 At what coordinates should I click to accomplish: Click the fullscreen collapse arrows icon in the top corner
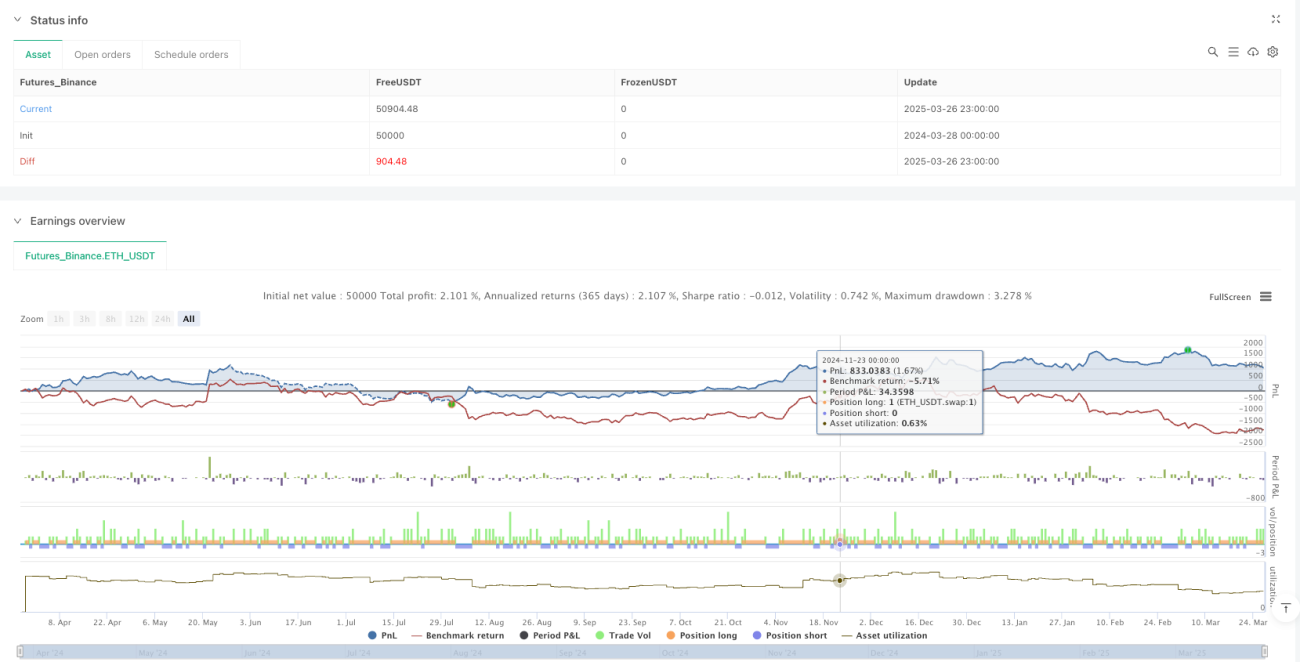pos(1275,19)
